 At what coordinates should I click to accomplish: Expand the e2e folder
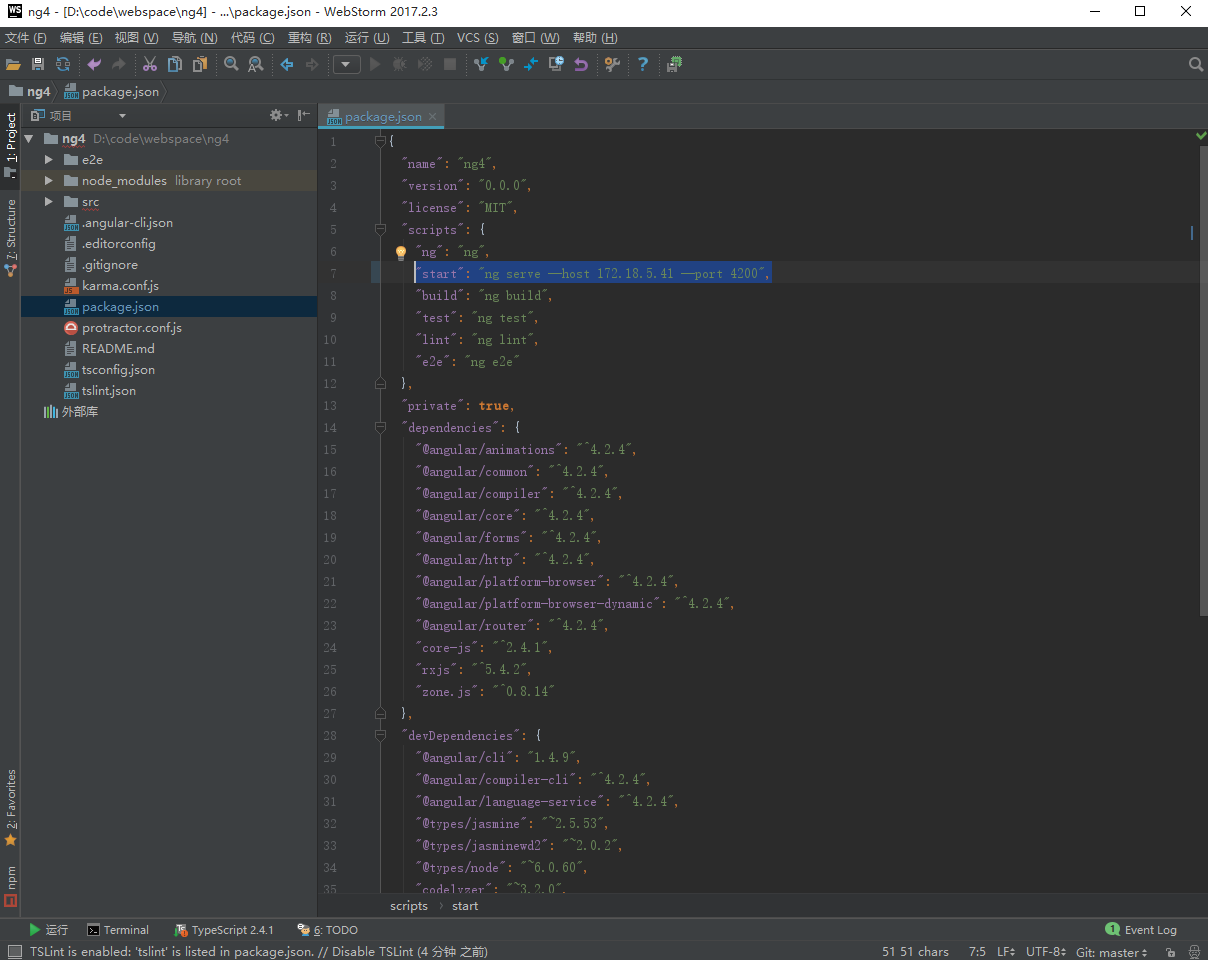tap(48, 160)
